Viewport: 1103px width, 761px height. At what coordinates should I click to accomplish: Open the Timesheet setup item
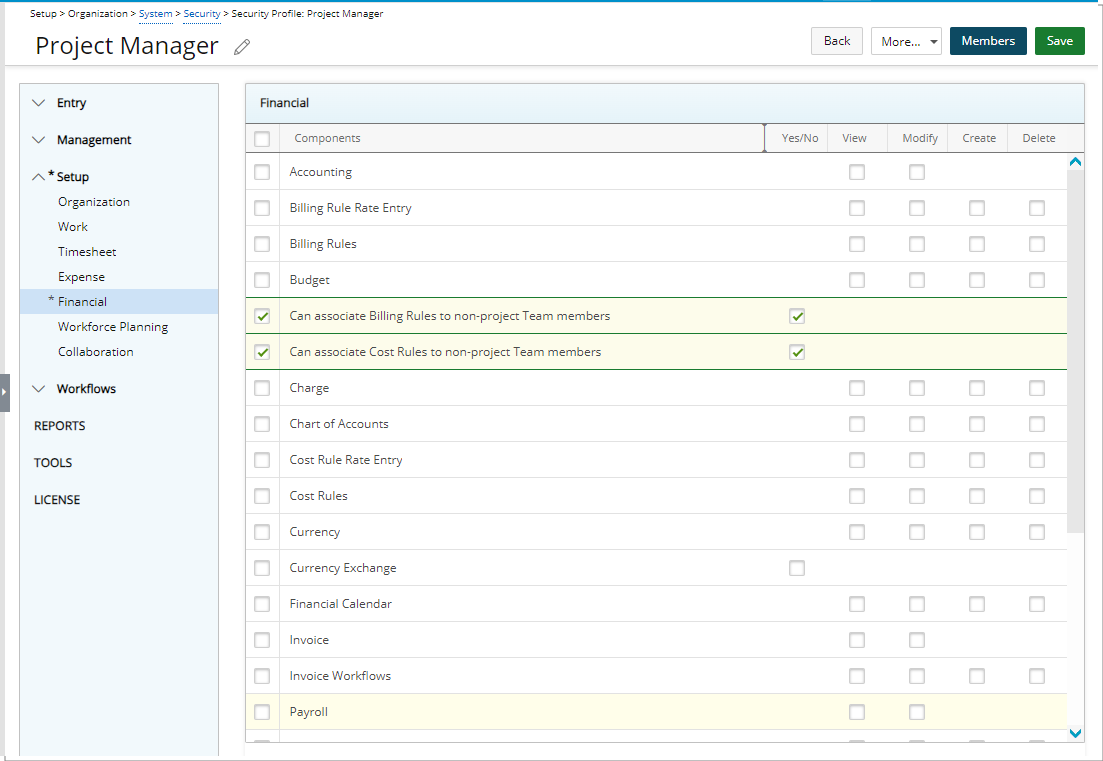pos(87,252)
